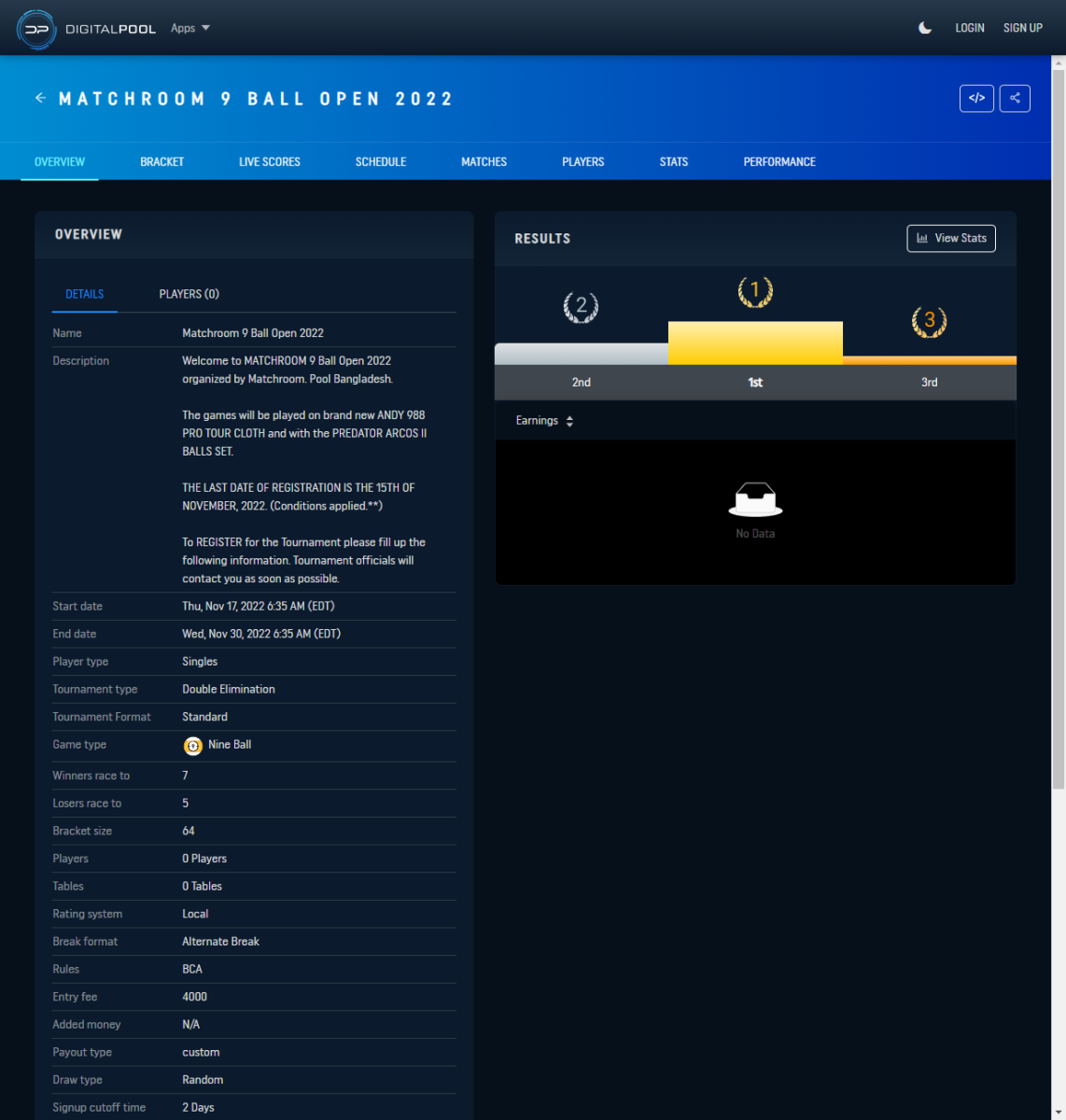Click the Nine Ball game type icon
1066x1120 pixels.
pyautogui.click(x=193, y=746)
